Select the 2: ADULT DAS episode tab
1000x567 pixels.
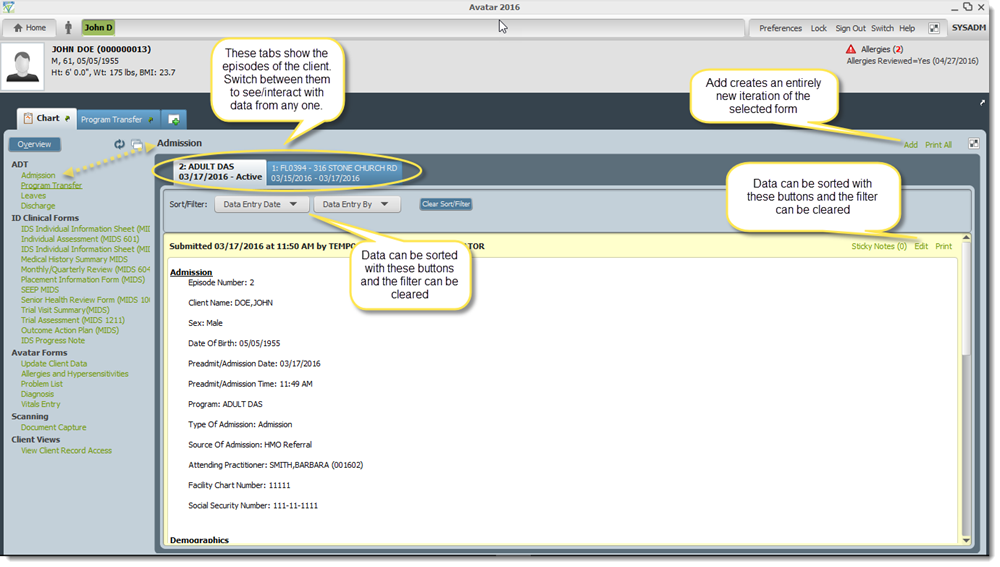tap(220, 172)
